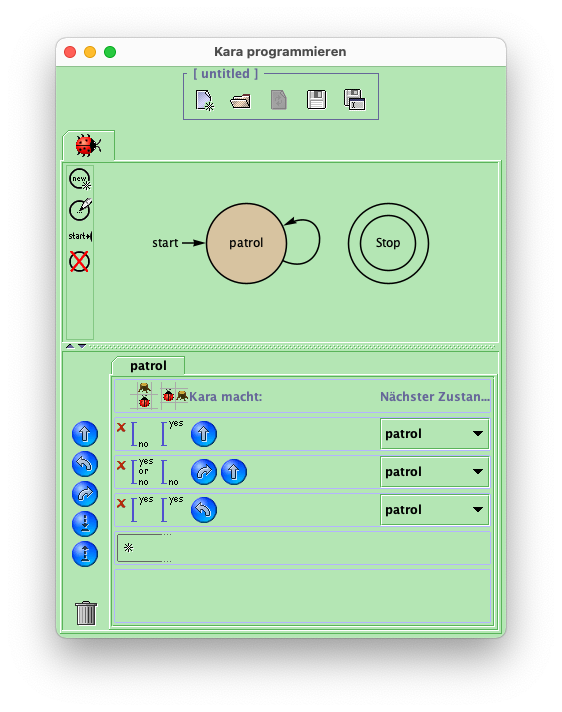Add new transition row with asterisk box

(x=140, y=548)
